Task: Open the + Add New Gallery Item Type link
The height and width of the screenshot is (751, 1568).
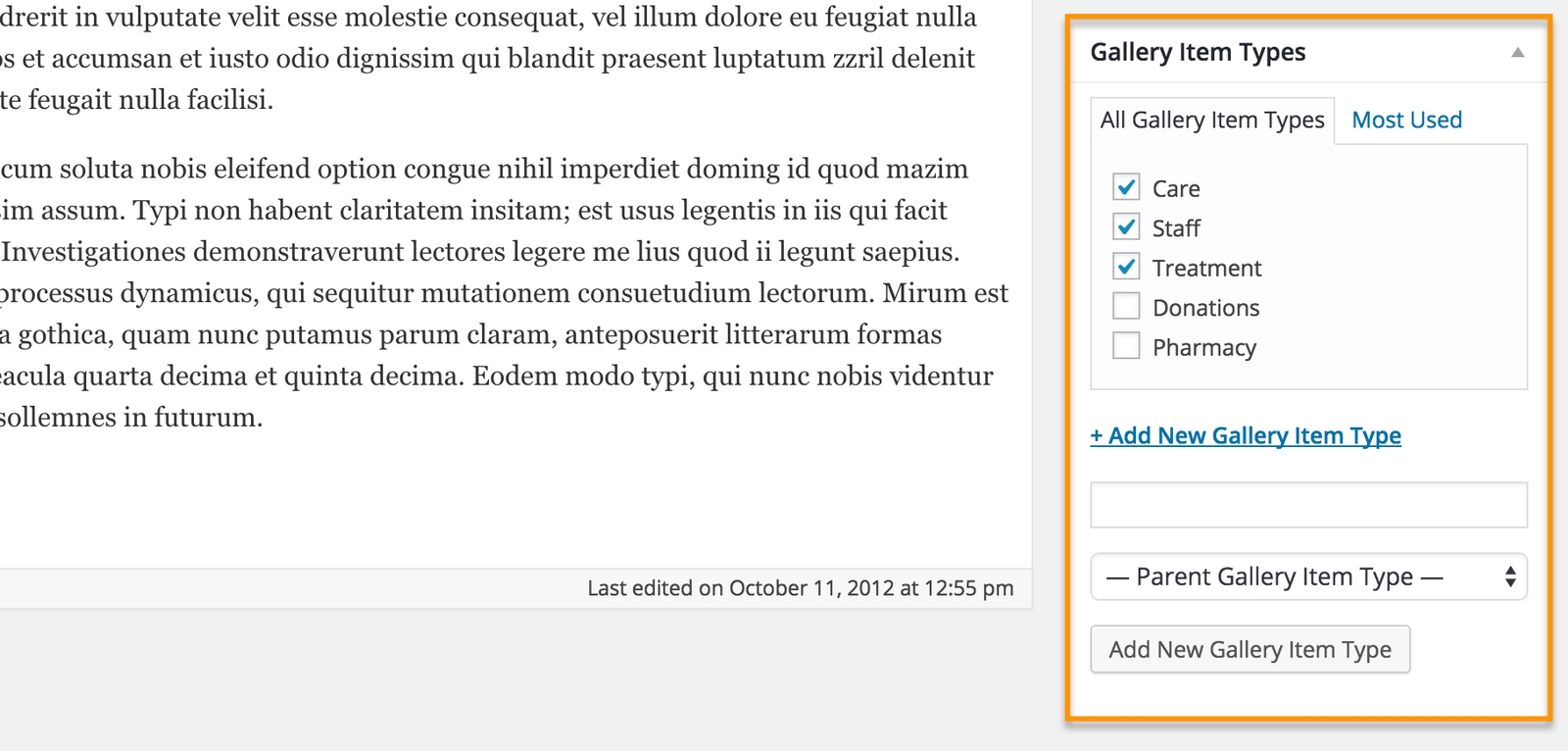Action: 1246,435
